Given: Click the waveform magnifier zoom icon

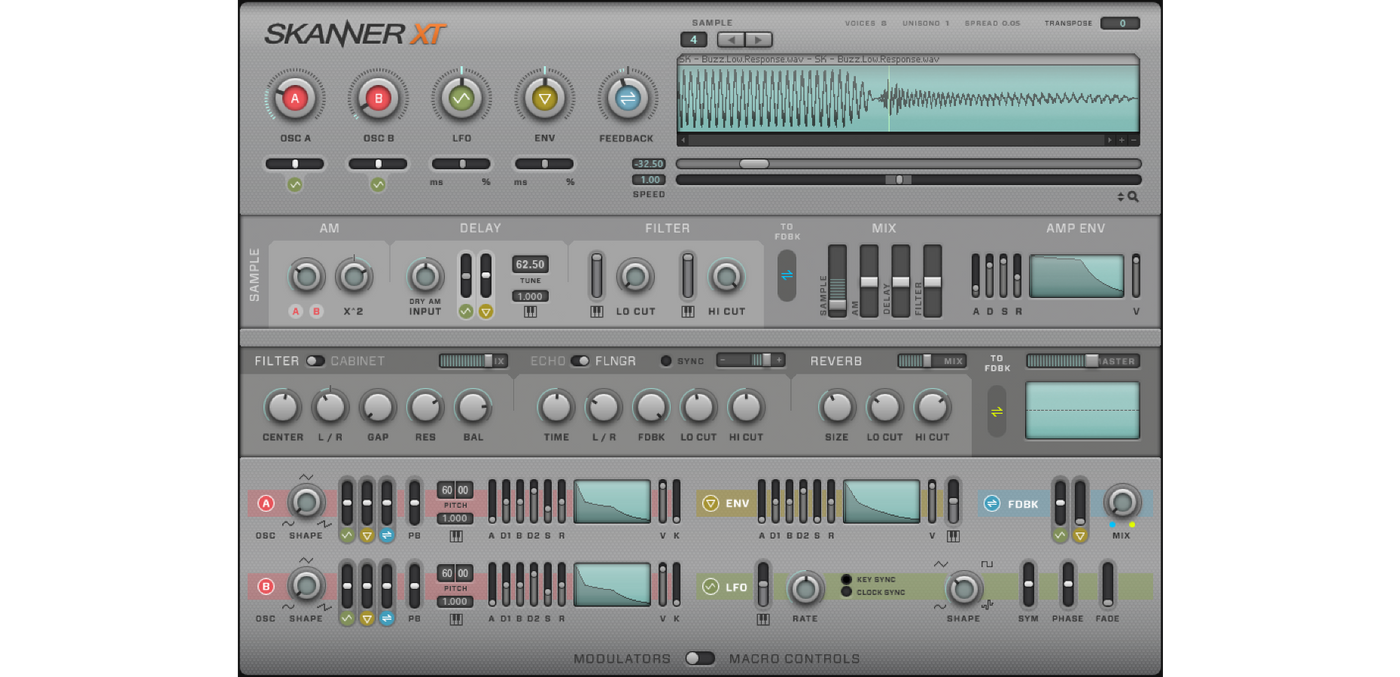Looking at the screenshot, I should (1133, 197).
